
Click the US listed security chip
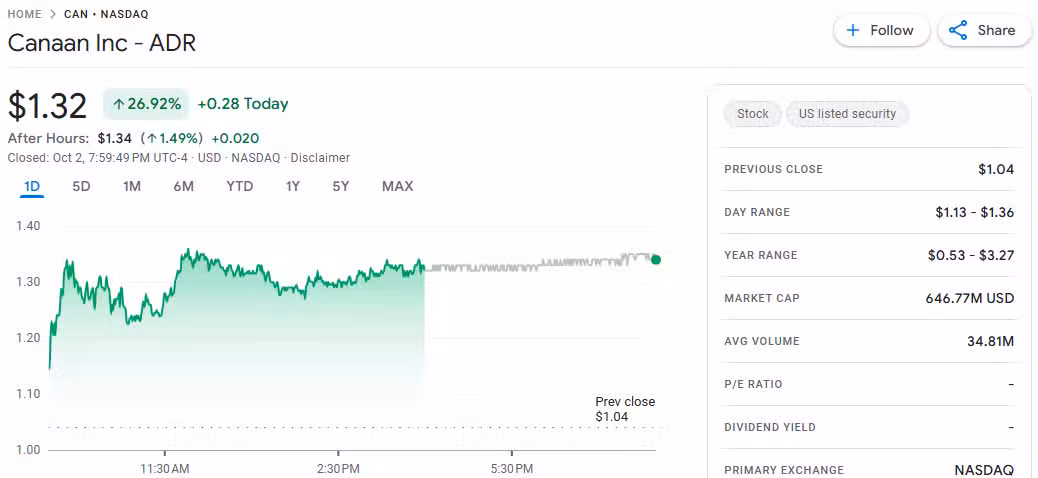click(847, 114)
